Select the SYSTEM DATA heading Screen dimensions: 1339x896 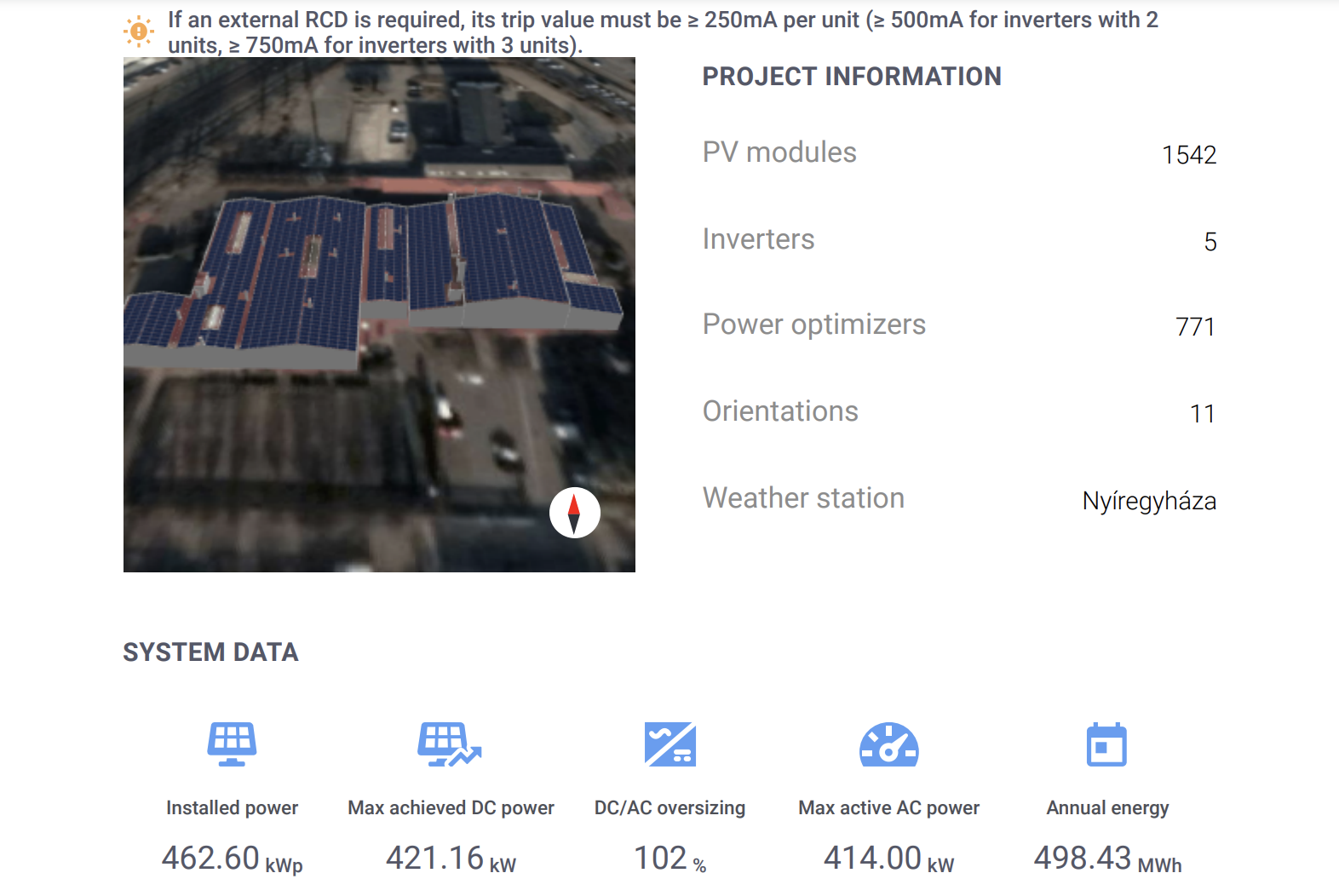(211, 652)
